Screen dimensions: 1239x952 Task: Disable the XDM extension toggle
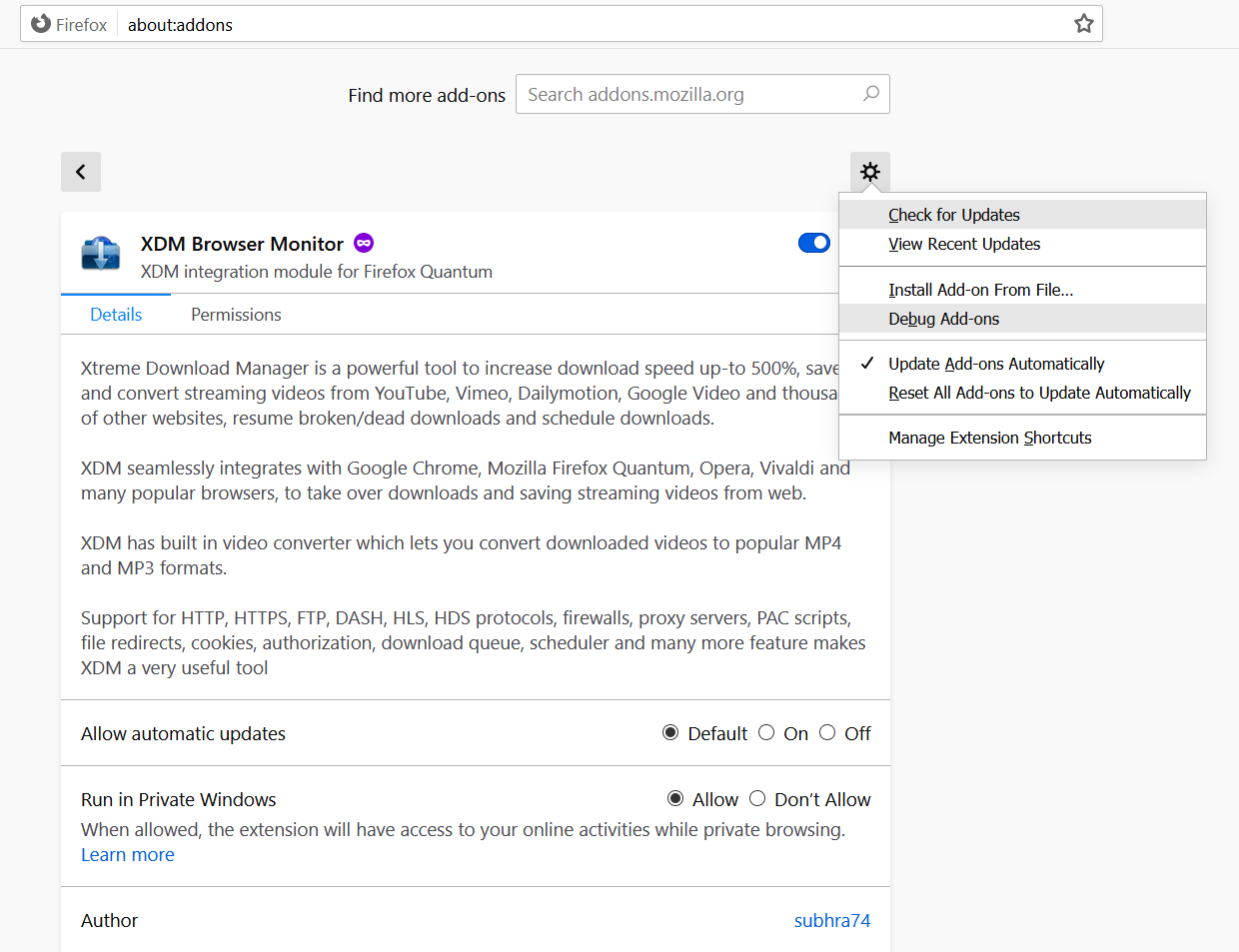814,243
